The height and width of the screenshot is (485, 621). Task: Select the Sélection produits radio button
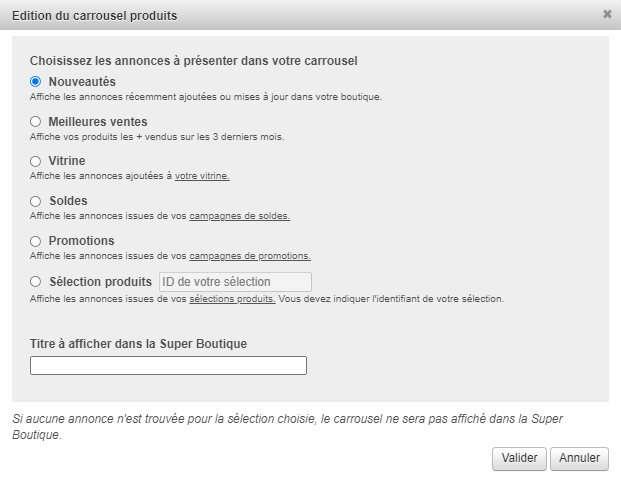[36, 282]
